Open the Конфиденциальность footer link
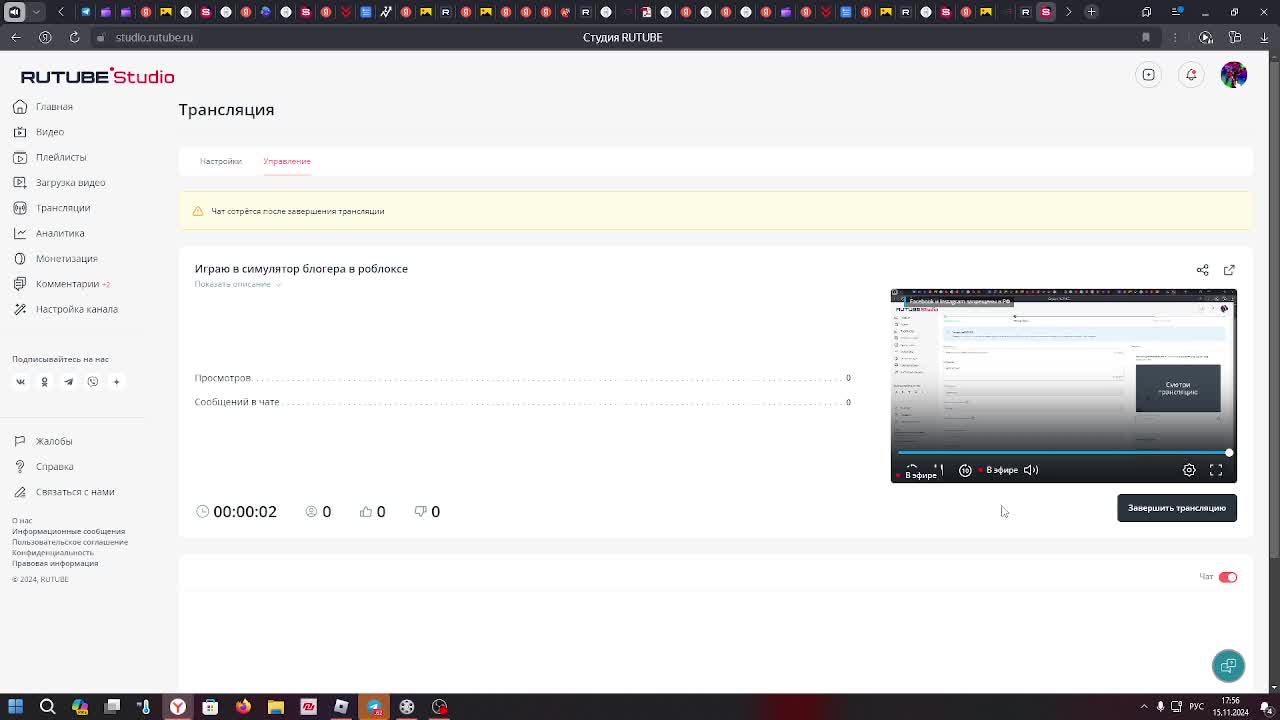Image resolution: width=1280 pixels, height=720 pixels. [x=53, y=552]
